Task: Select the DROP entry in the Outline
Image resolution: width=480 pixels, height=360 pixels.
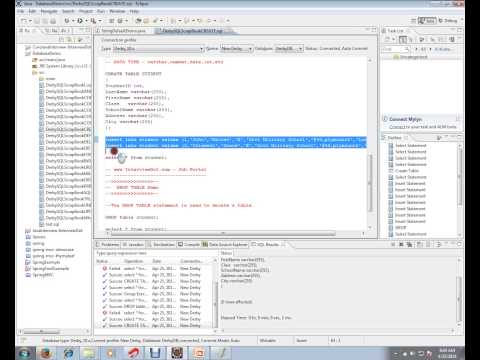Action: pos(398,228)
